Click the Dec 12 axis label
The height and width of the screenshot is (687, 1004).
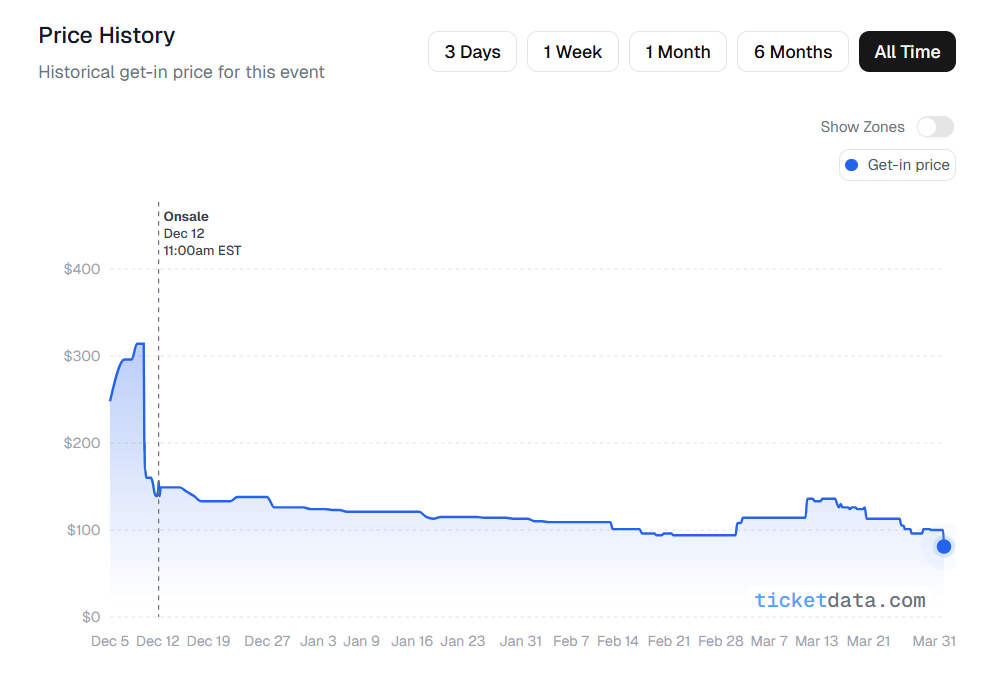[158, 641]
